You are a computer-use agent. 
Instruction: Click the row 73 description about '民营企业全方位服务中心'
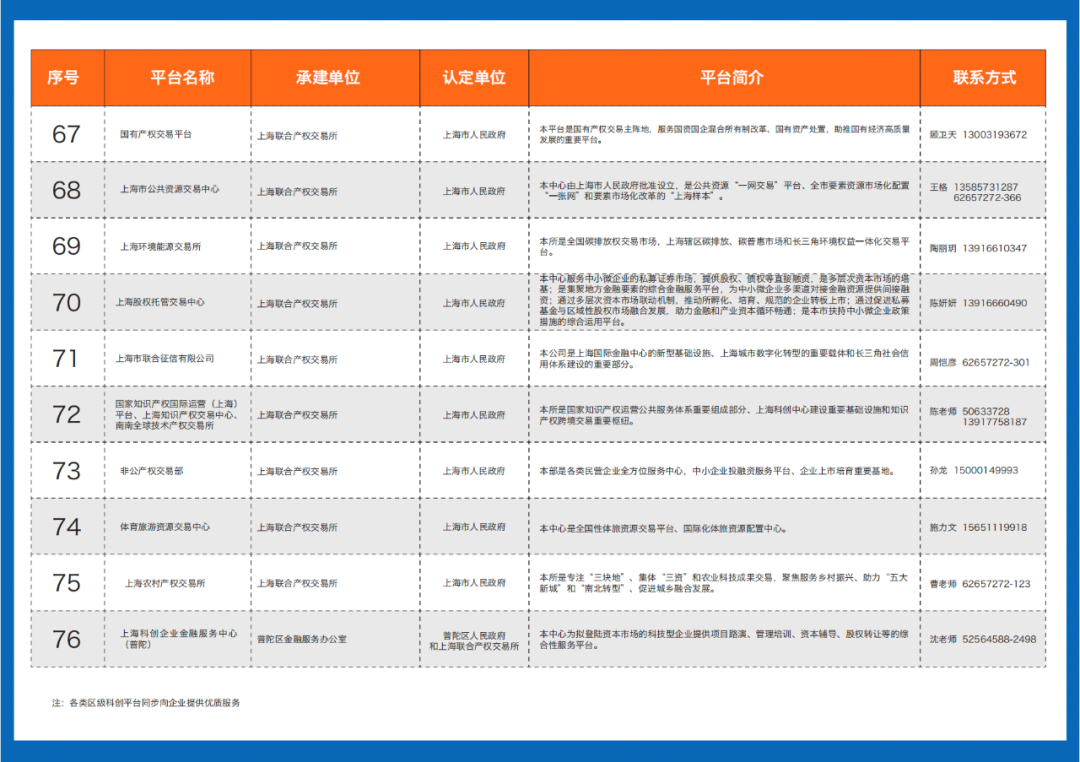tap(717, 471)
